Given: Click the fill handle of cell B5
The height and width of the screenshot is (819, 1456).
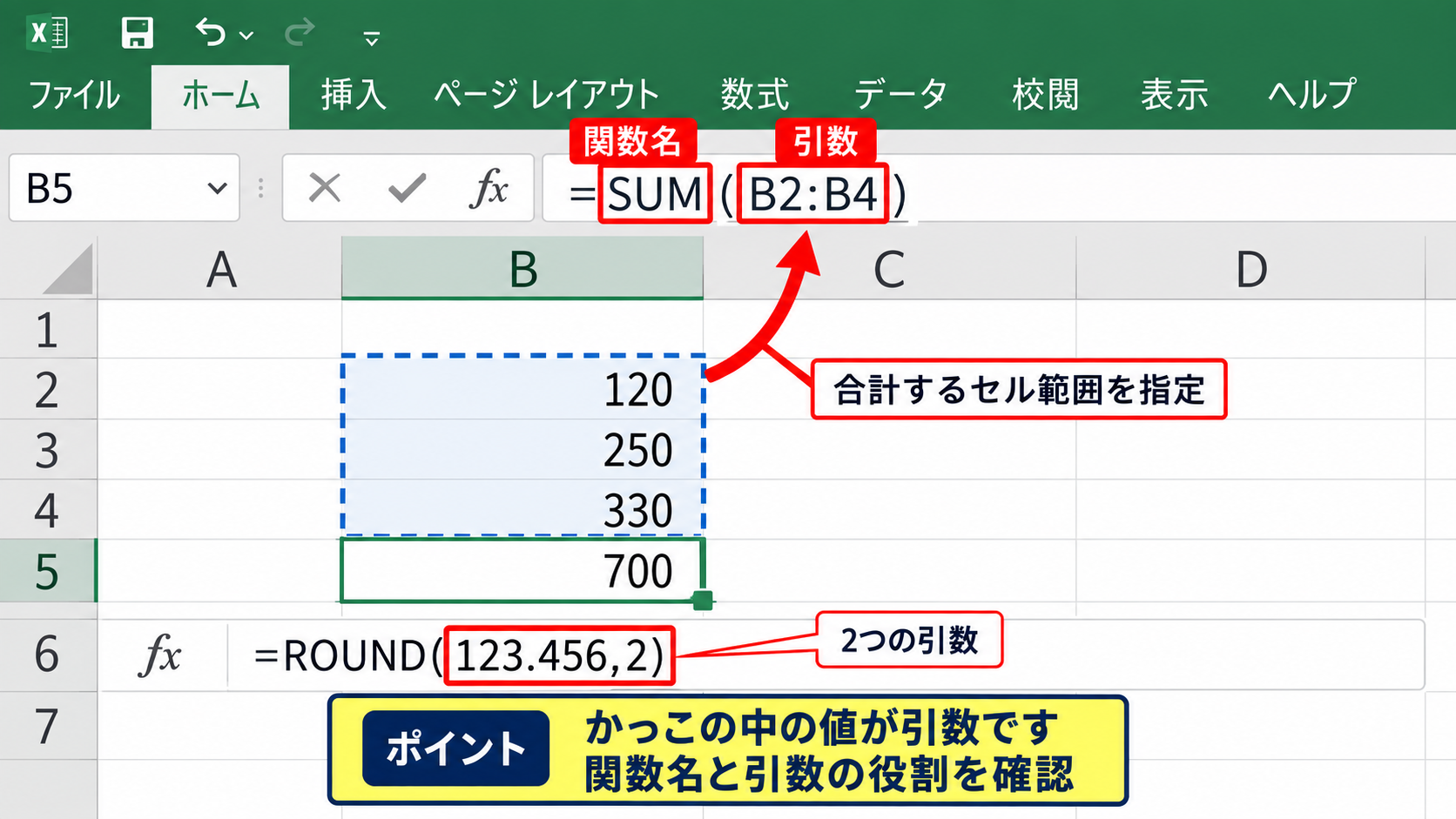Looking at the screenshot, I should point(704,601).
